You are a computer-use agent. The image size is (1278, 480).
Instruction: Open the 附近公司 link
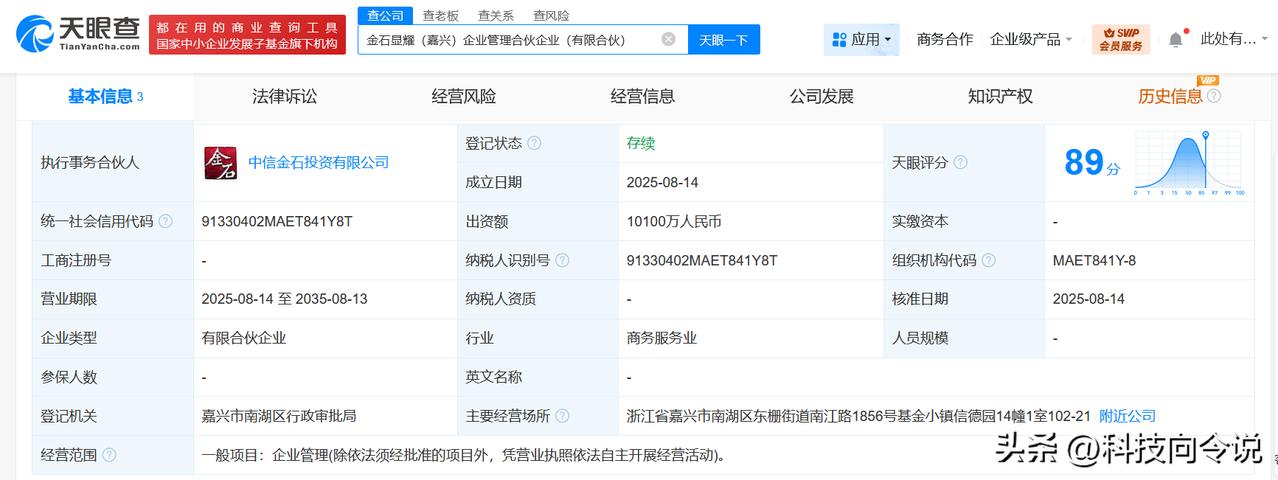[1127, 416]
